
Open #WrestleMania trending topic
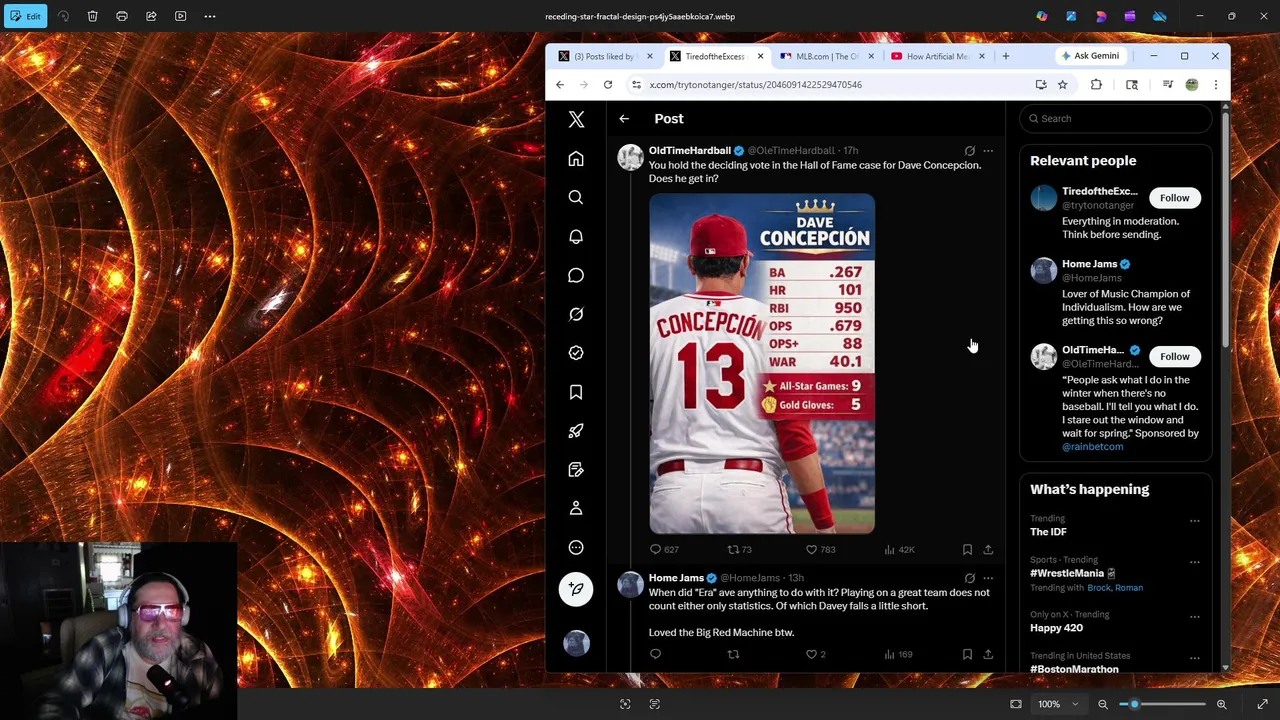click(x=1072, y=574)
